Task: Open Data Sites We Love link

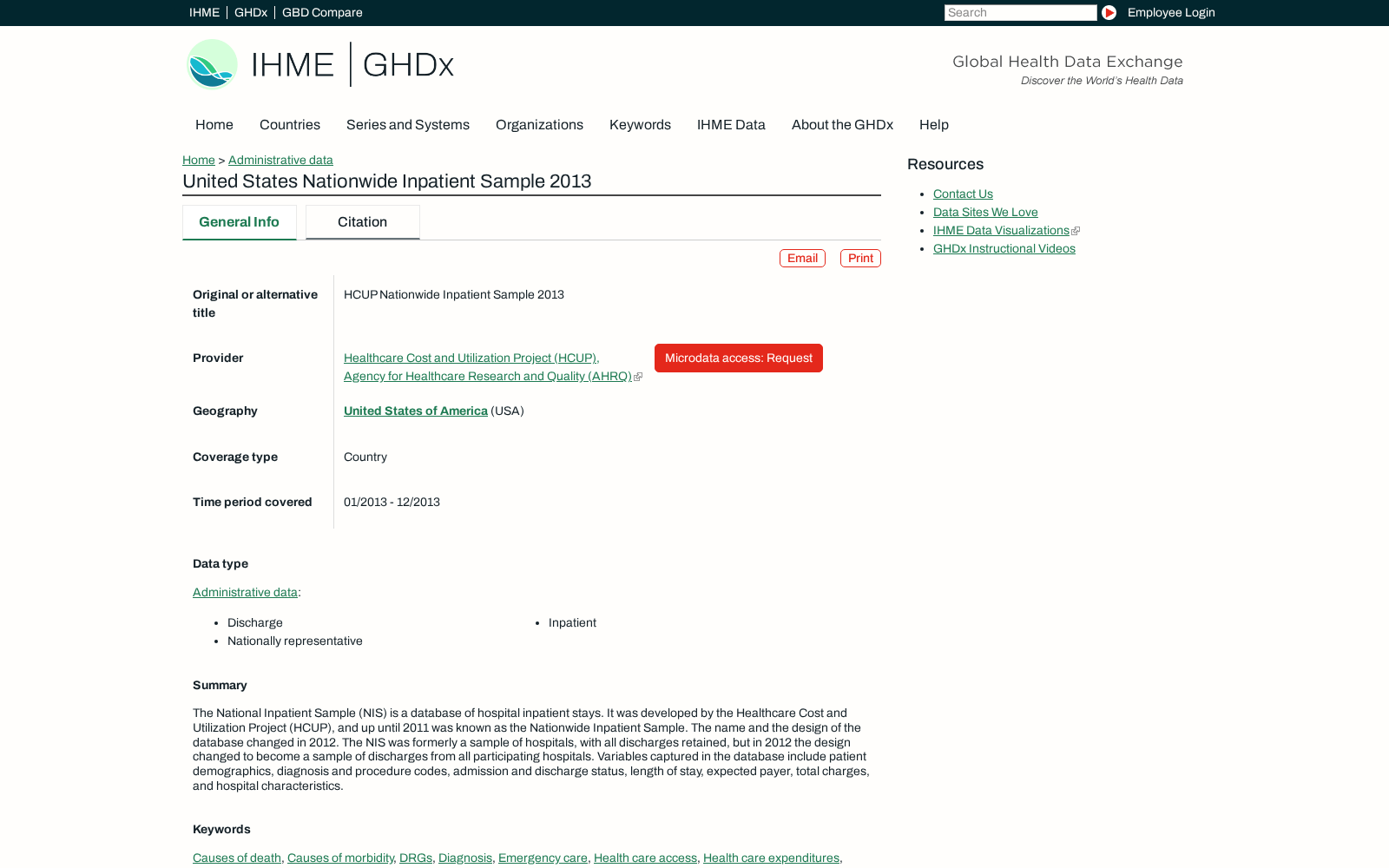Action: point(985,212)
